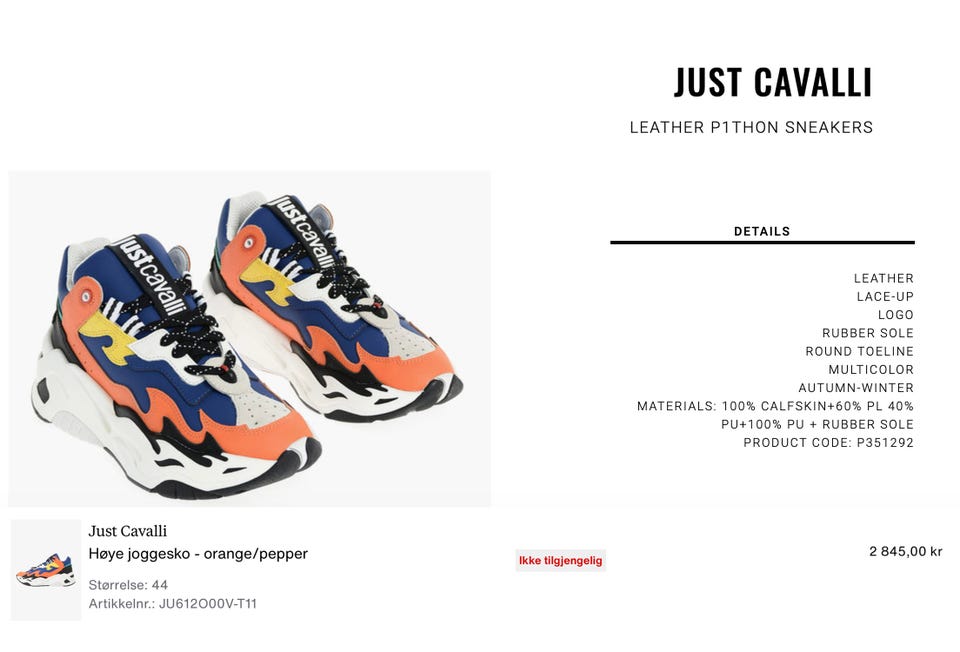Open the large sneaker product image
Viewport: 960px width, 652px height.
pos(249,339)
